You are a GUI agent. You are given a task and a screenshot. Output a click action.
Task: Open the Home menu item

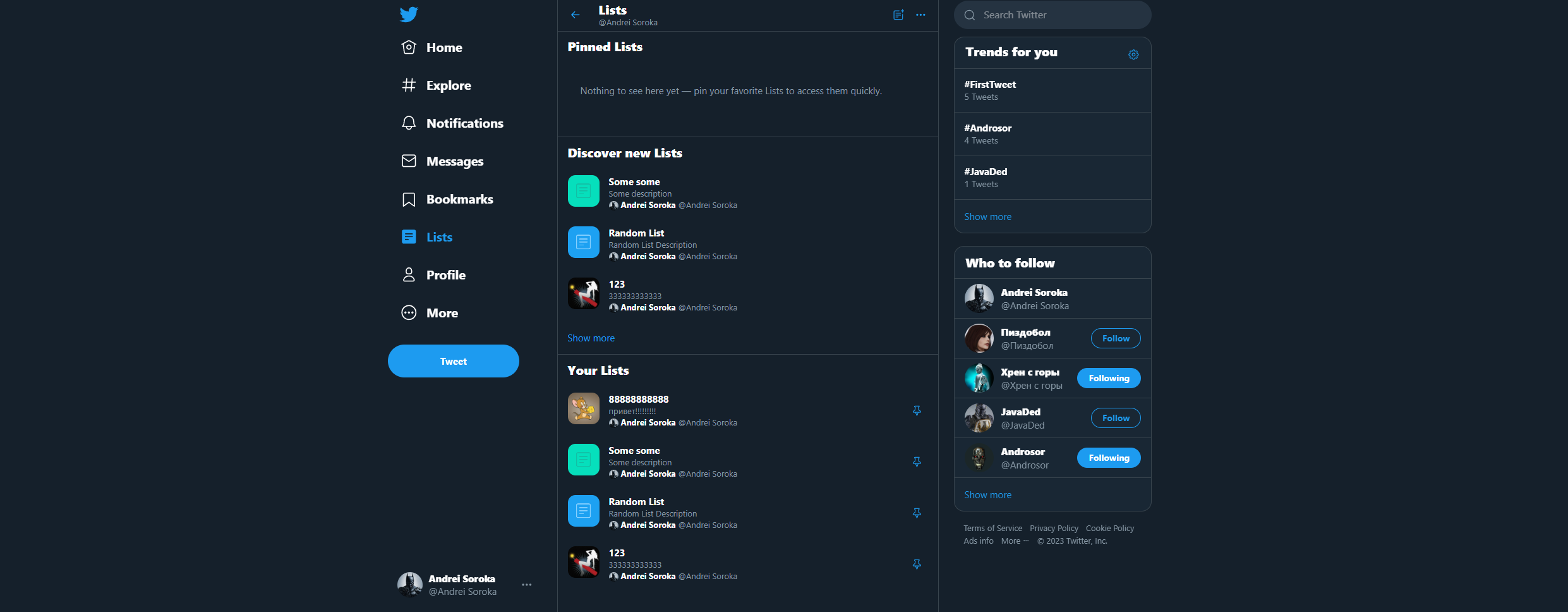(432, 47)
